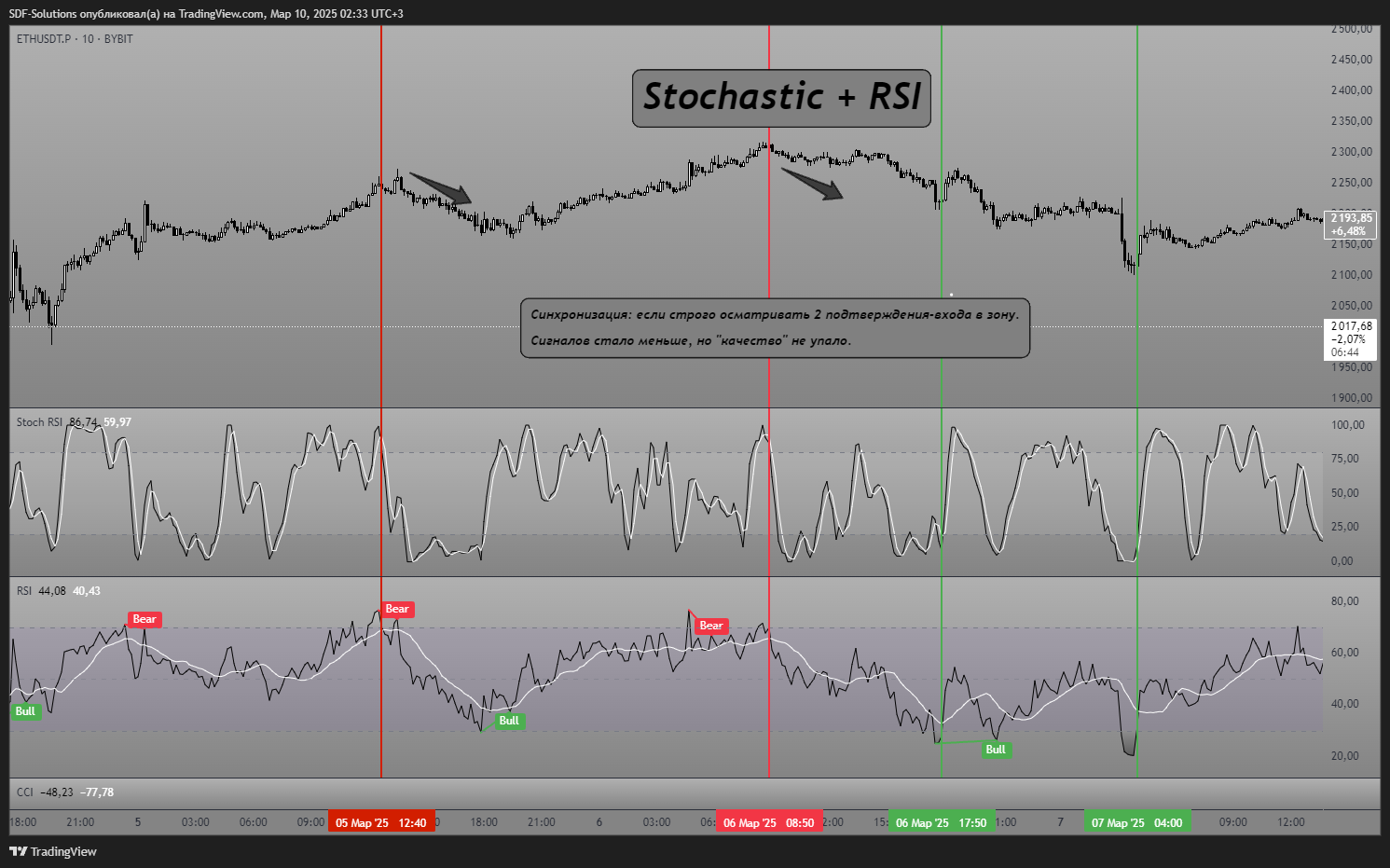Viewport: 1390px width, 868px height.
Task: Click the 2 150,00 price axis label
Action: pos(1352,244)
